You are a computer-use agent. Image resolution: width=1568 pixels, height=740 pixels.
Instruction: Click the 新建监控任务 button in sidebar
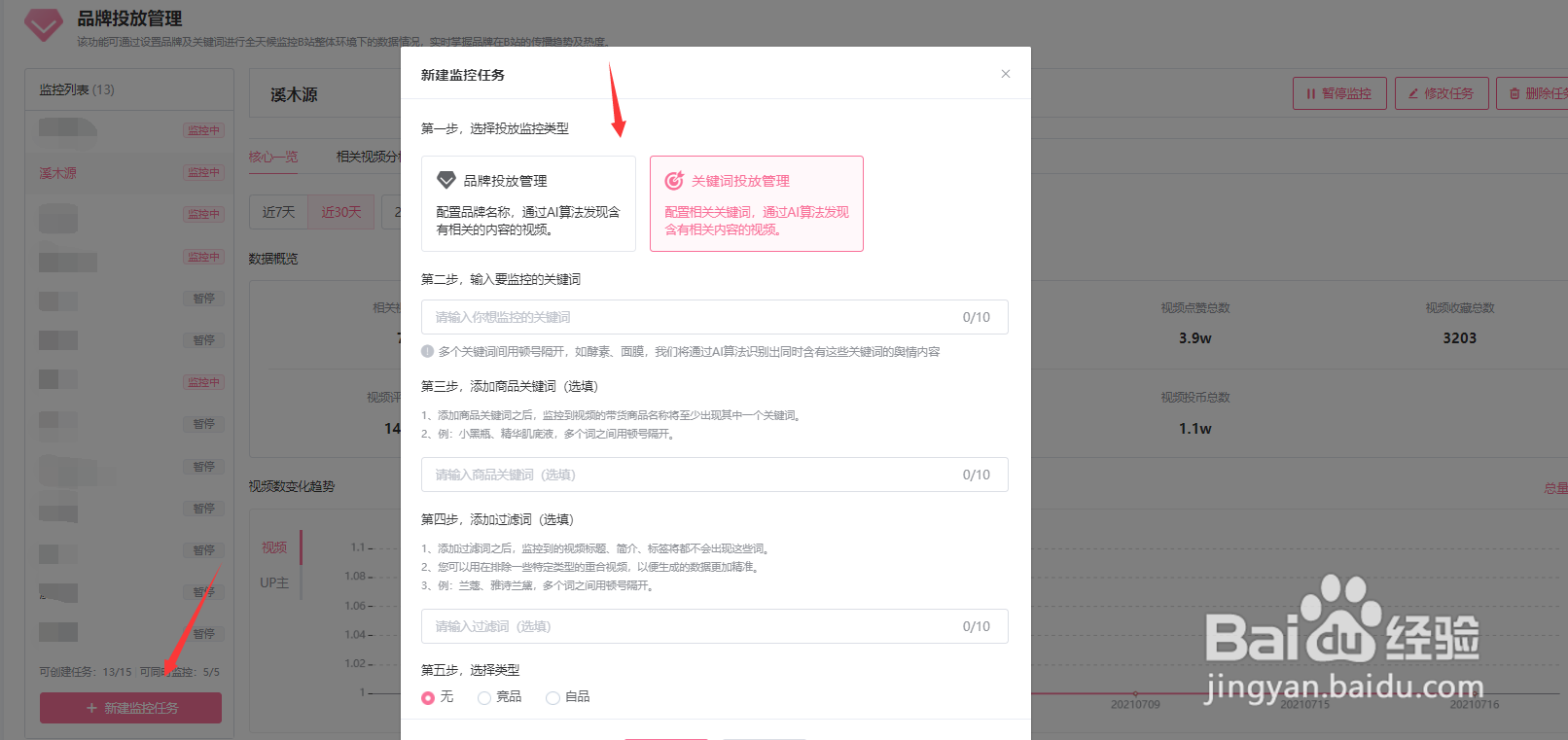130,708
